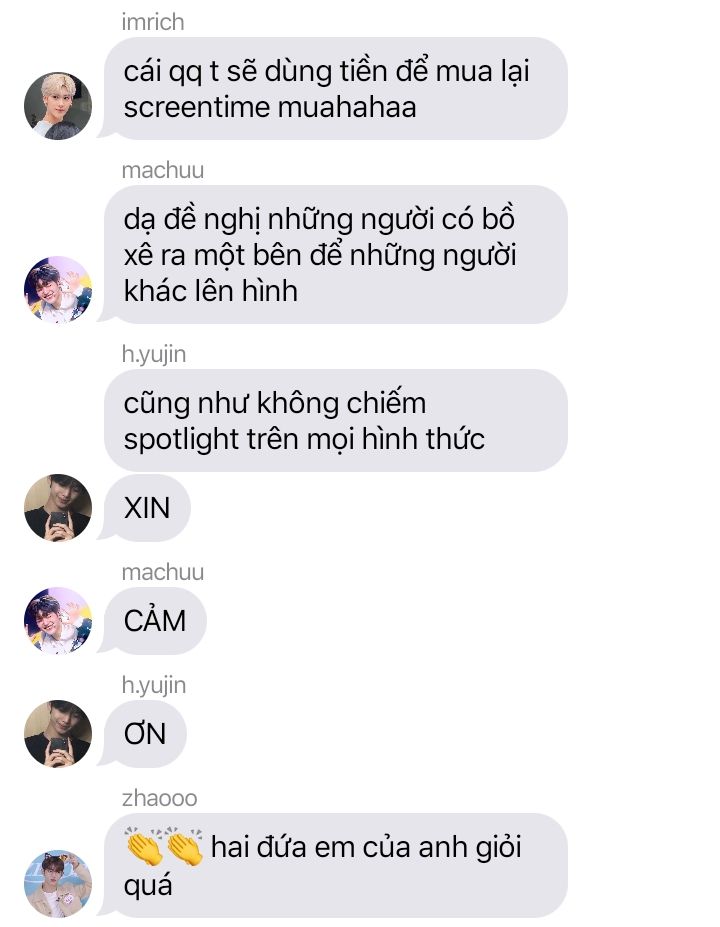Select the machuu username above the CẢM bubble
The image size is (720, 927).
[x=163, y=572]
